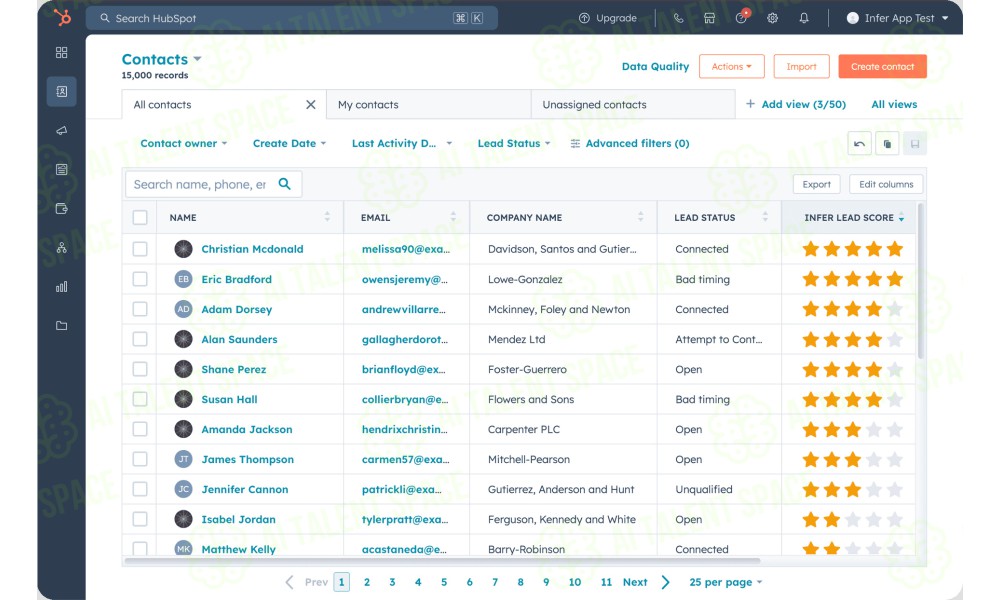Open the Marketing megaphone icon in sidebar

(x=61, y=131)
